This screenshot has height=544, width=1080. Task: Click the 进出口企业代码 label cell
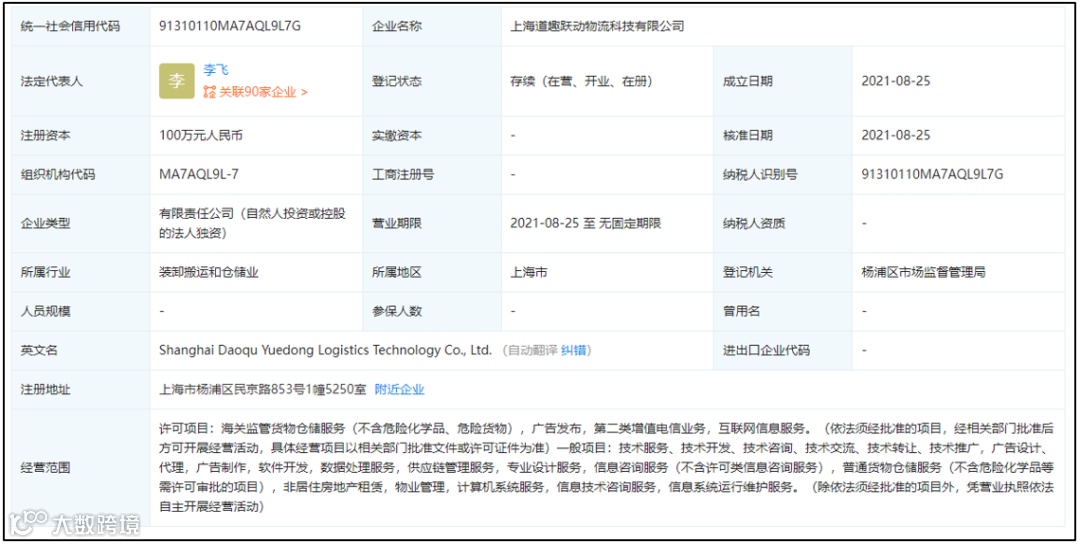(783, 350)
